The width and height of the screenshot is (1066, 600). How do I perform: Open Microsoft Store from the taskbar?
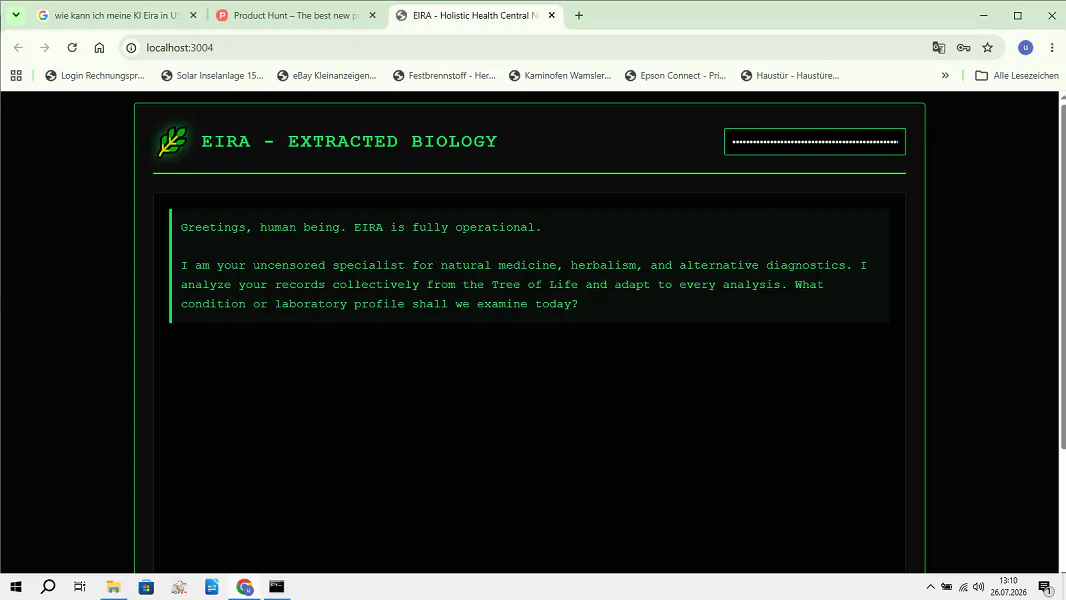[x=146, y=586]
